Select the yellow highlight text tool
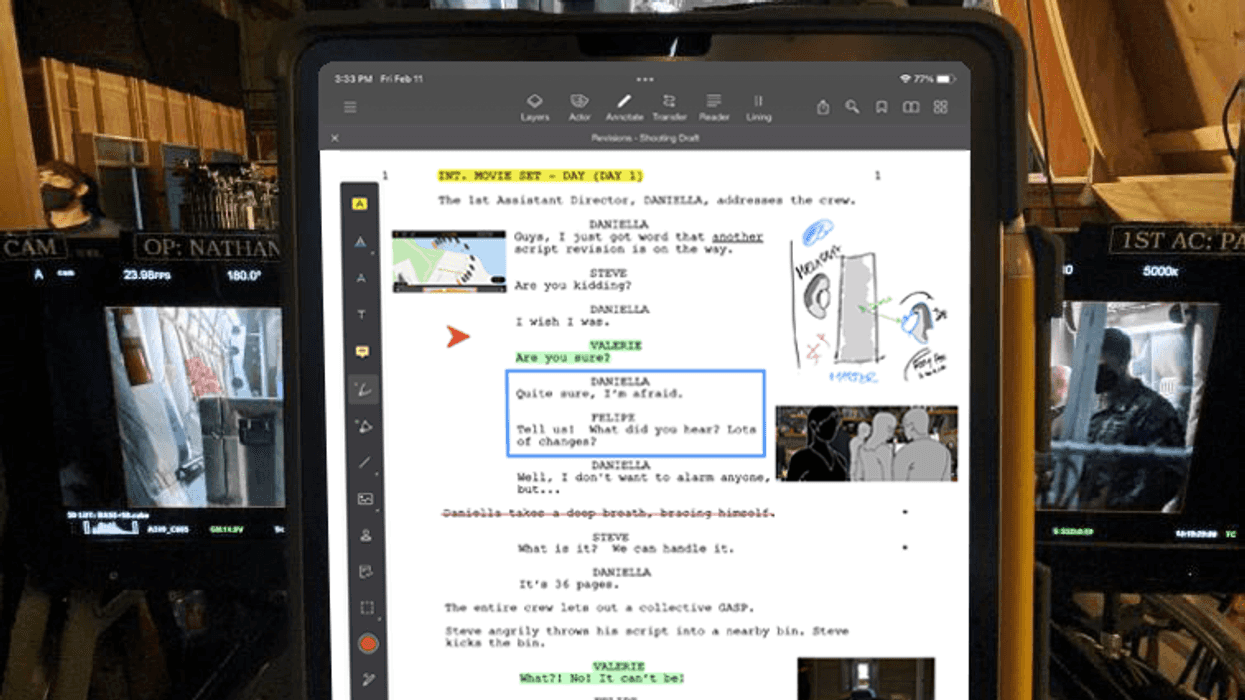Image resolution: width=1245 pixels, height=700 pixels. (x=360, y=204)
